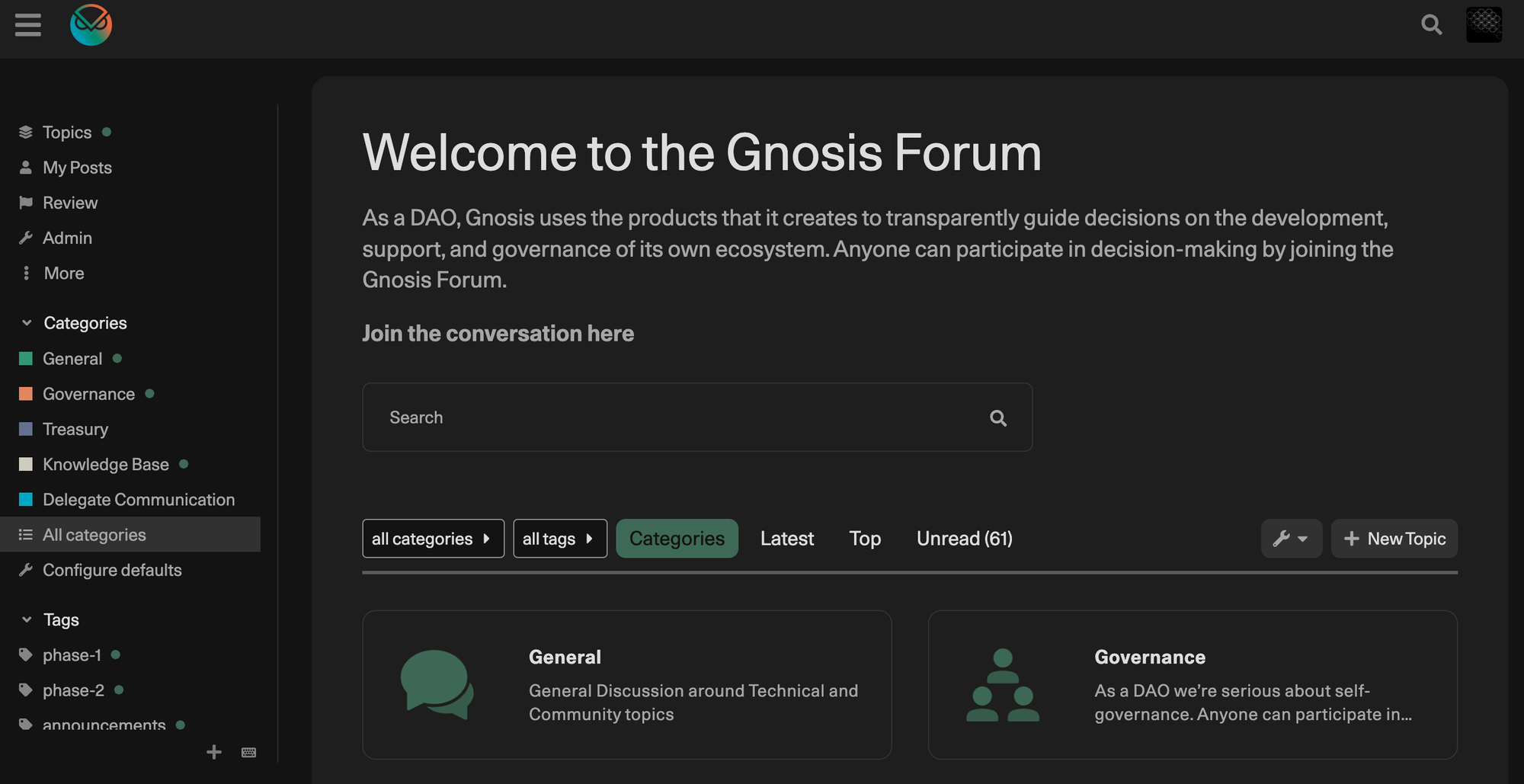Click the Configure defaults wrench icon

pos(26,570)
